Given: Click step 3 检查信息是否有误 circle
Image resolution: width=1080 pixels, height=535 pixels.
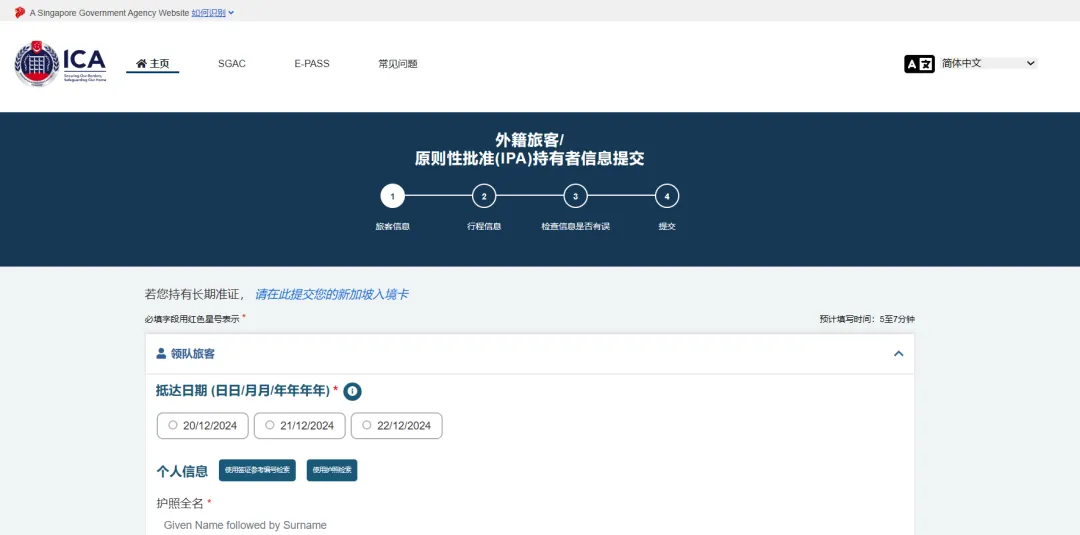Looking at the screenshot, I should pos(576,196).
